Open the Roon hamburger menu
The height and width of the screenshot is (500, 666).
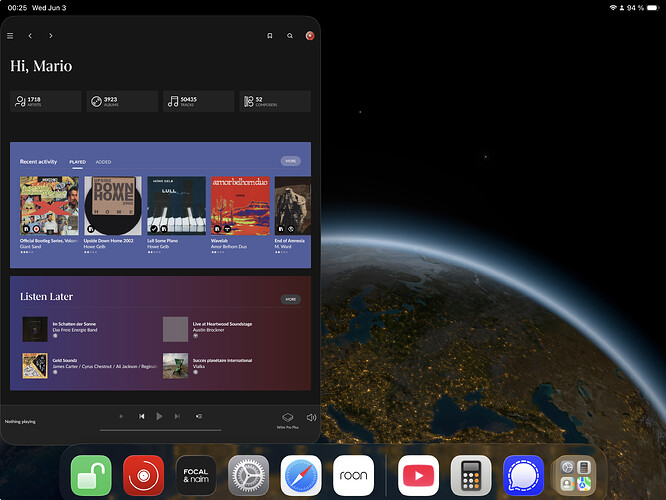point(10,36)
